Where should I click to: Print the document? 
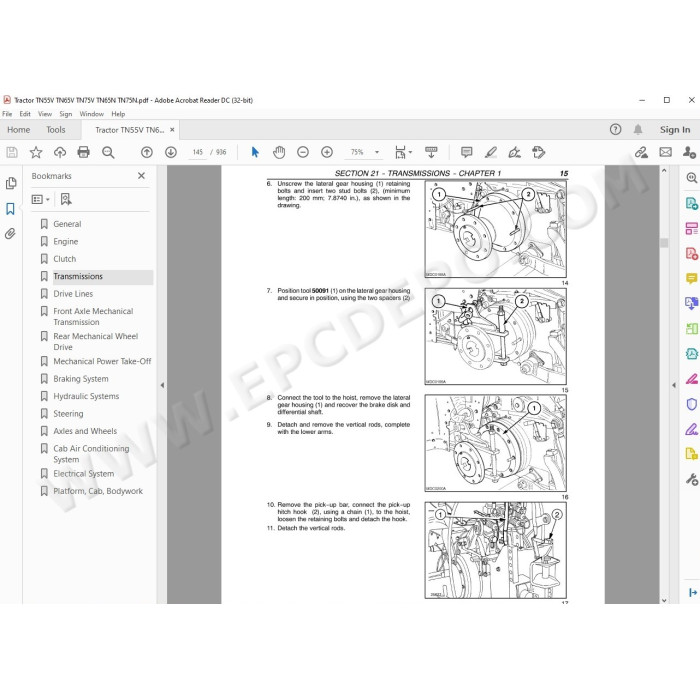(x=83, y=153)
